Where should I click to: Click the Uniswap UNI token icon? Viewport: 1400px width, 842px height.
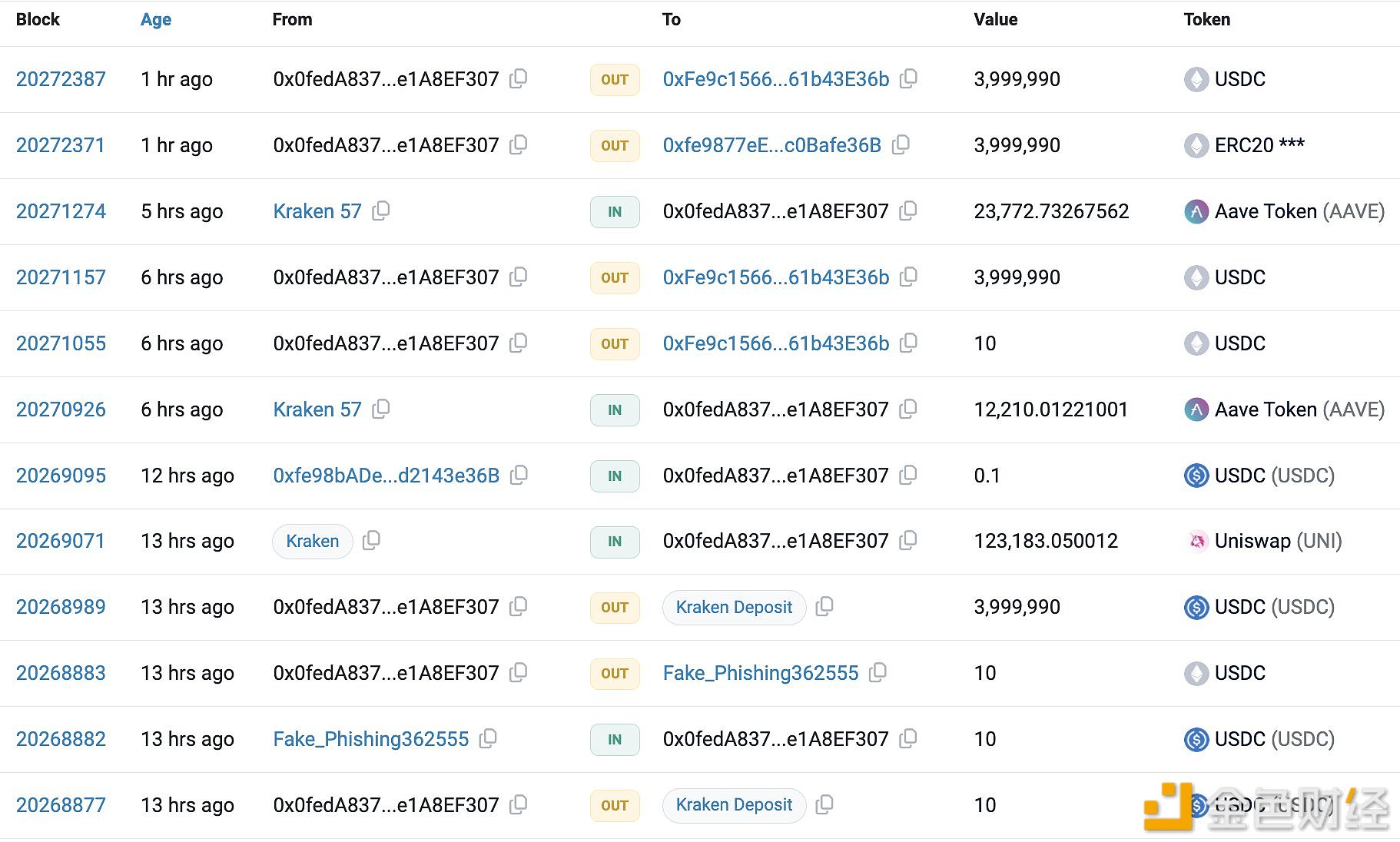[x=1196, y=541]
